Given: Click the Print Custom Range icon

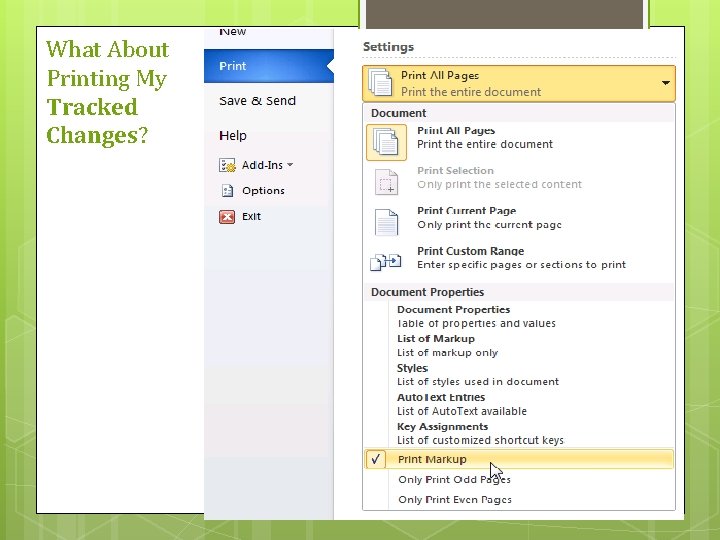Looking at the screenshot, I should point(386,262).
